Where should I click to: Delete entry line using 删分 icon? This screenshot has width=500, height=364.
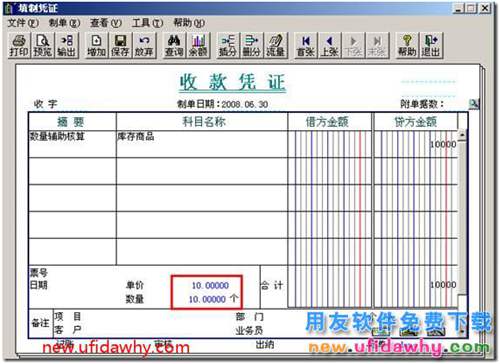click(252, 45)
